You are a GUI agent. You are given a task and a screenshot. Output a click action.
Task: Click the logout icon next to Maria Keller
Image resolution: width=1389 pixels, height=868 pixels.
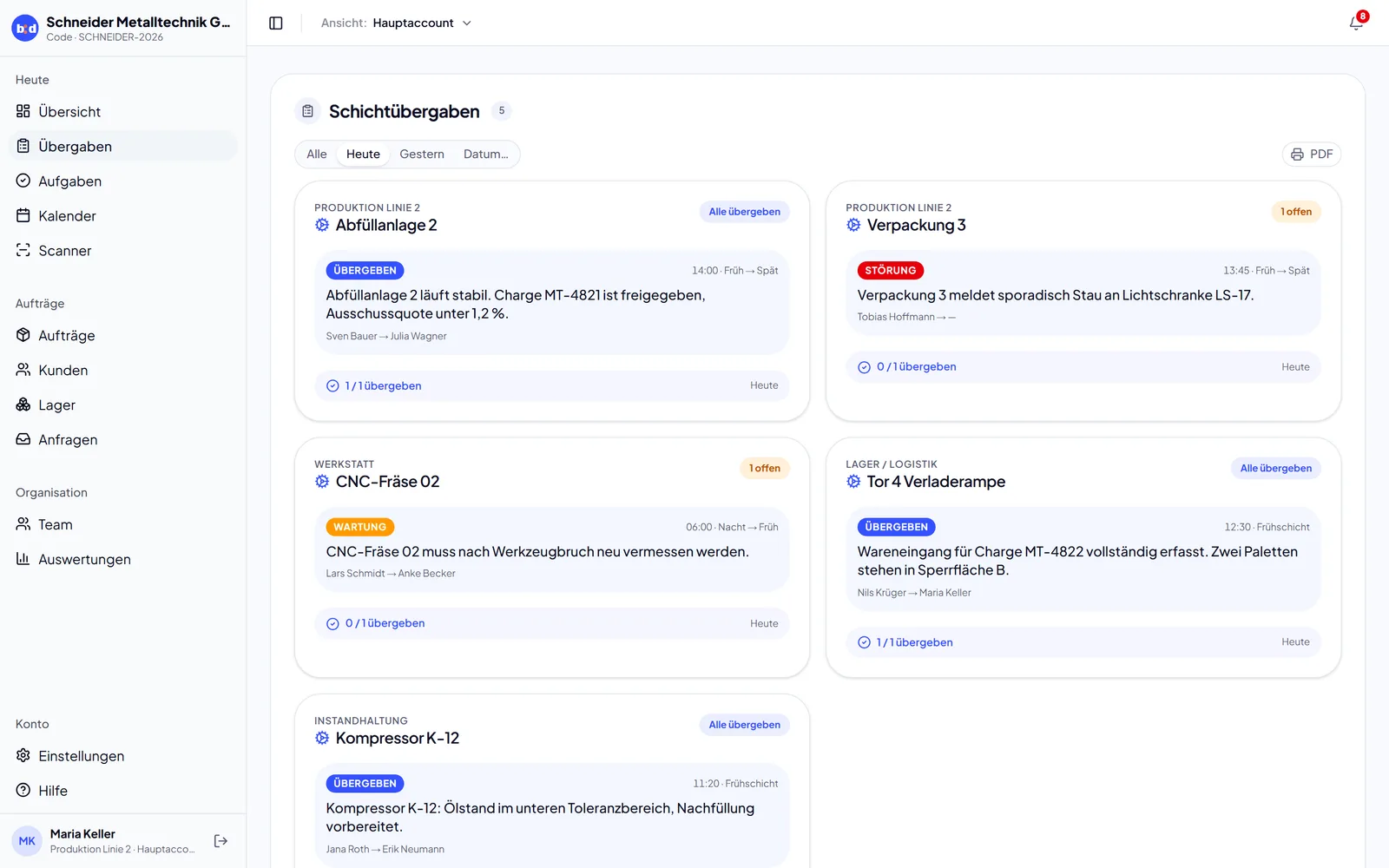(x=221, y=840)
